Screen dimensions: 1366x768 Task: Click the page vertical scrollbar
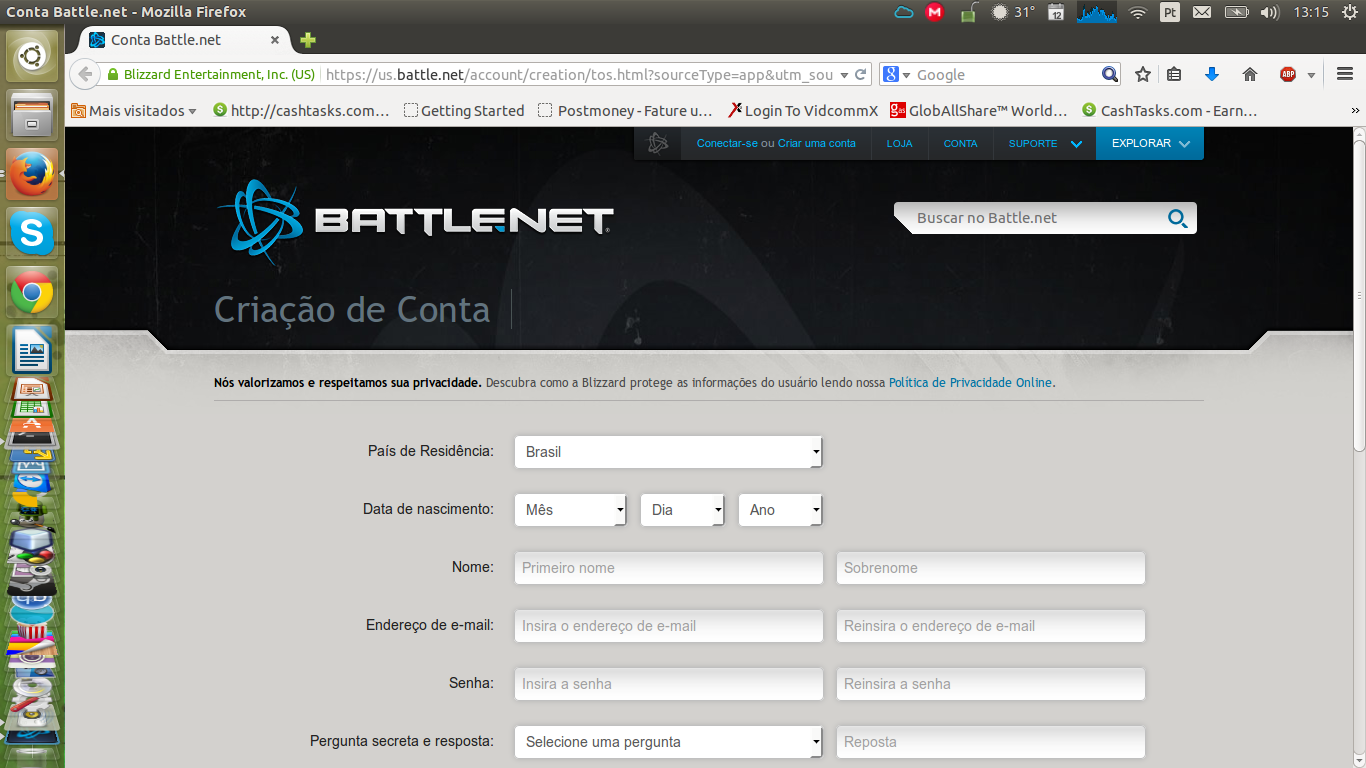coord(1359,295)
